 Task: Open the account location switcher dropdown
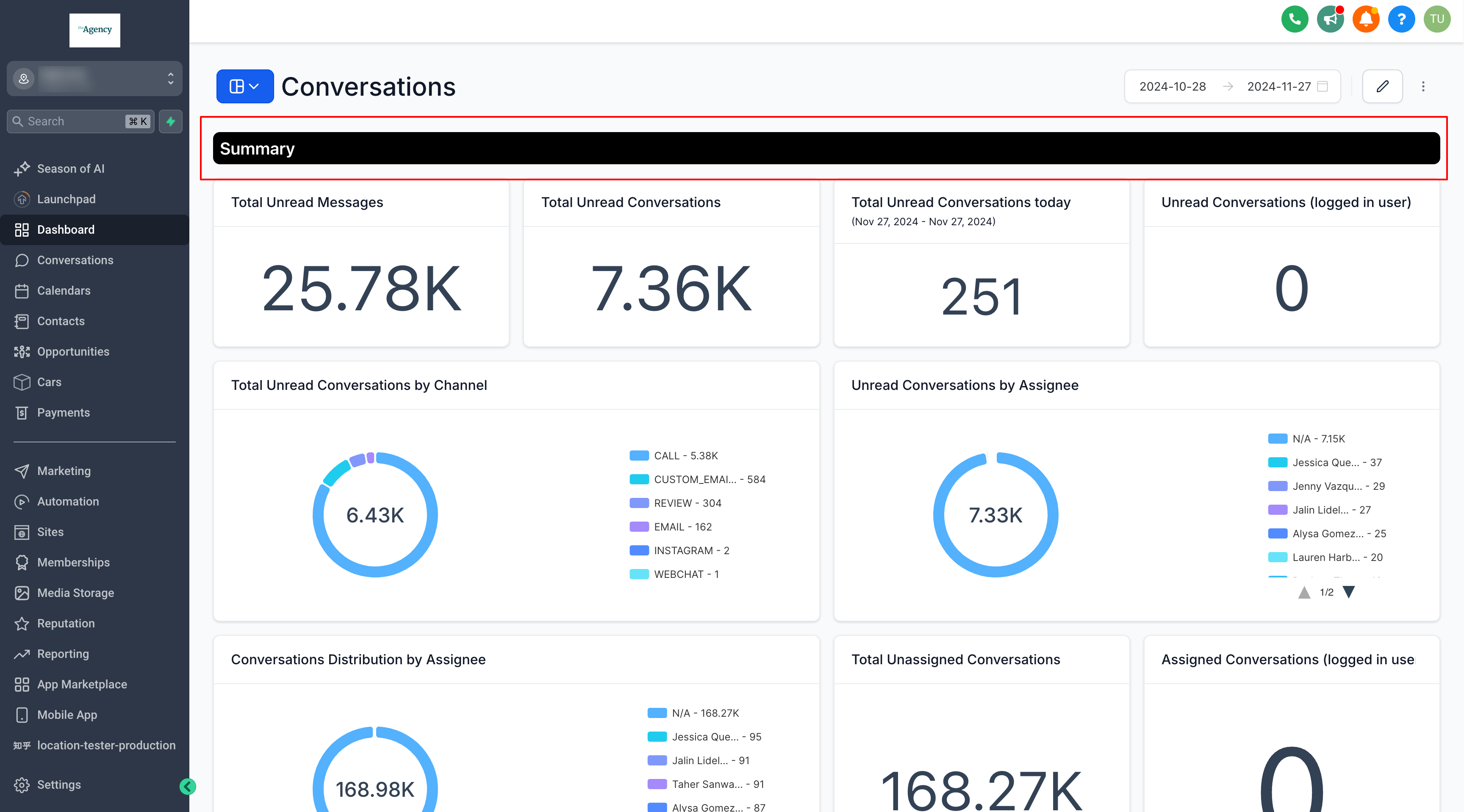click(x=94, y=78)
